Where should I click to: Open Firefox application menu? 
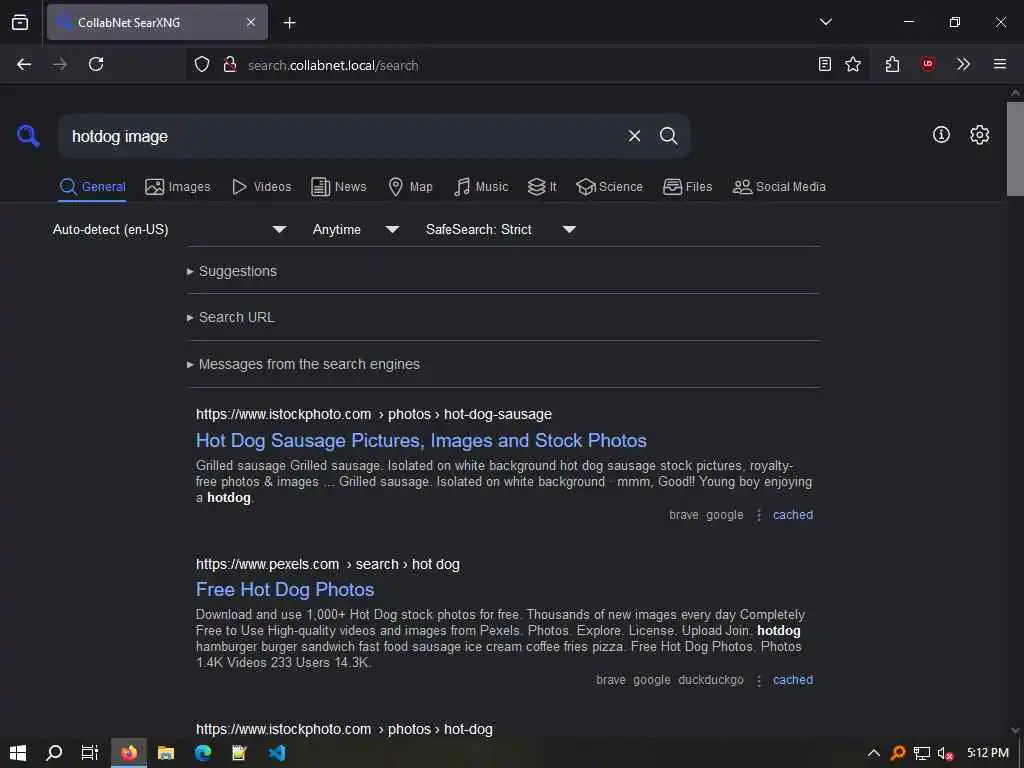point(999,64)
